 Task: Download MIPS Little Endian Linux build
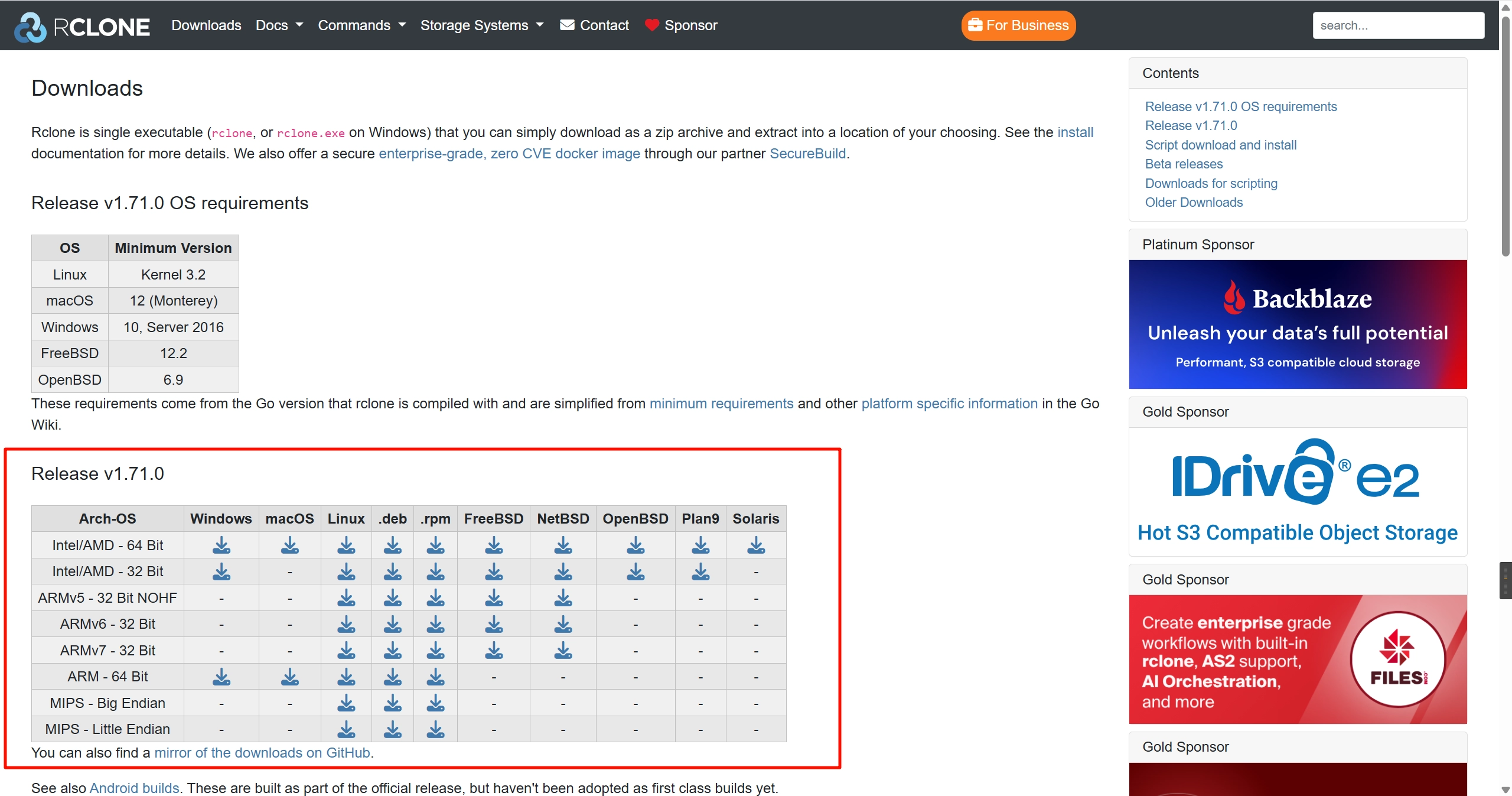point(346,729)
